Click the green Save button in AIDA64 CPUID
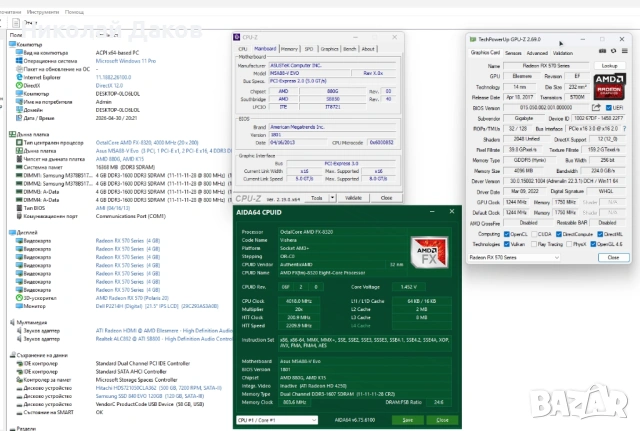640x431 pixels. point(407,420)
